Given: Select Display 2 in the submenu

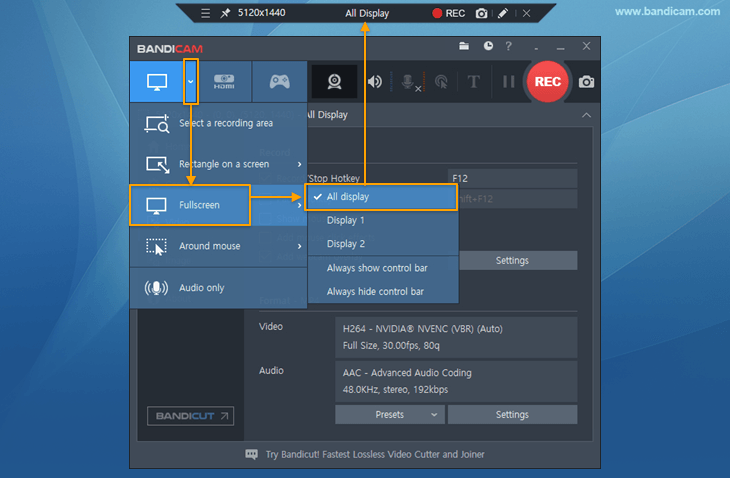Looking at the screenshot, I should [x=383, y=243].
